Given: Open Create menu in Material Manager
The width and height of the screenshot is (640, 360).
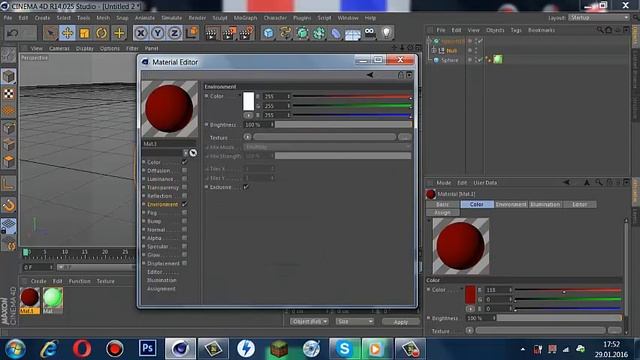Looking at the screenshot, I should (38, 281).
